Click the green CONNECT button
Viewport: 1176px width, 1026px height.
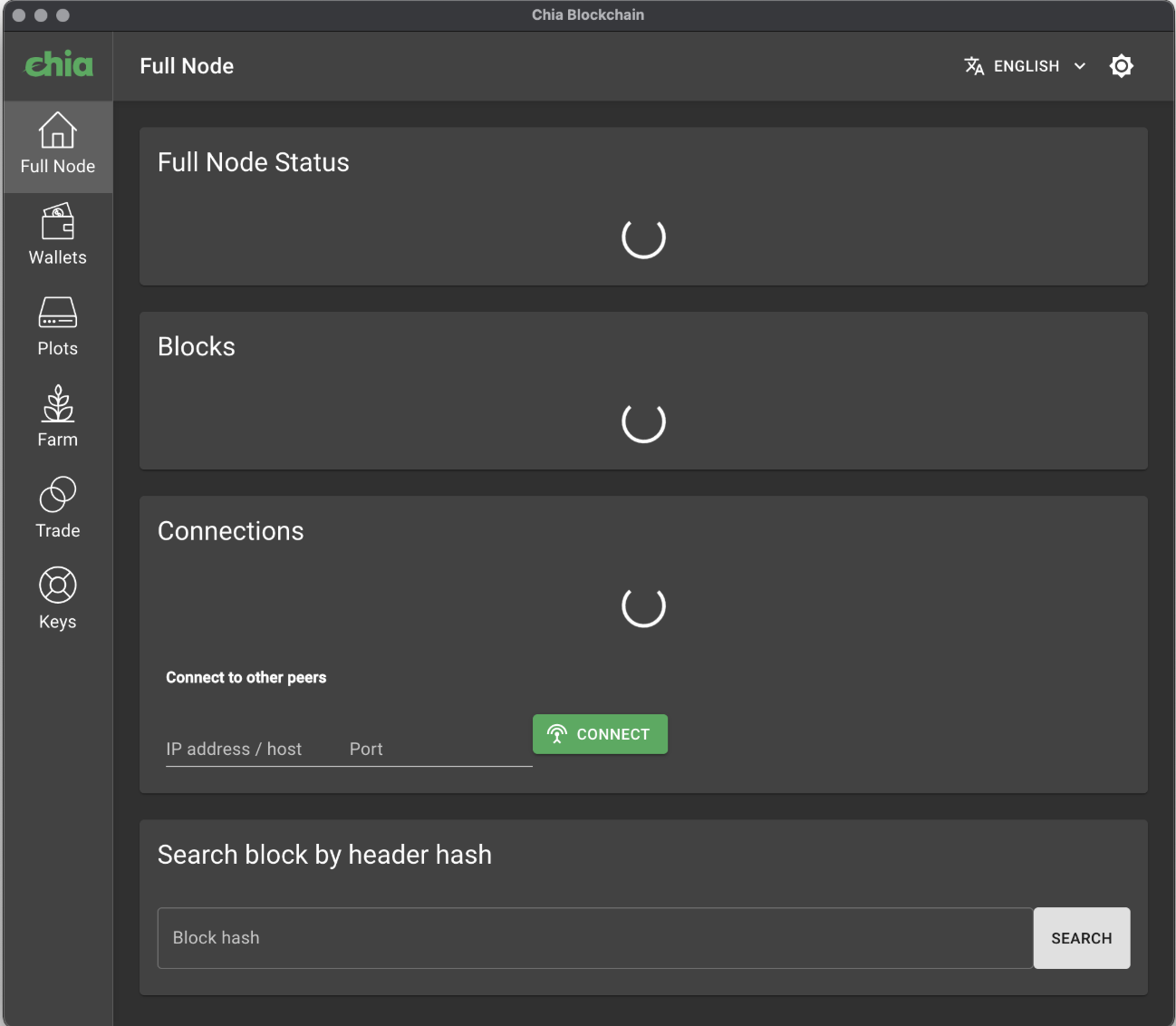(x=600, y=734)
